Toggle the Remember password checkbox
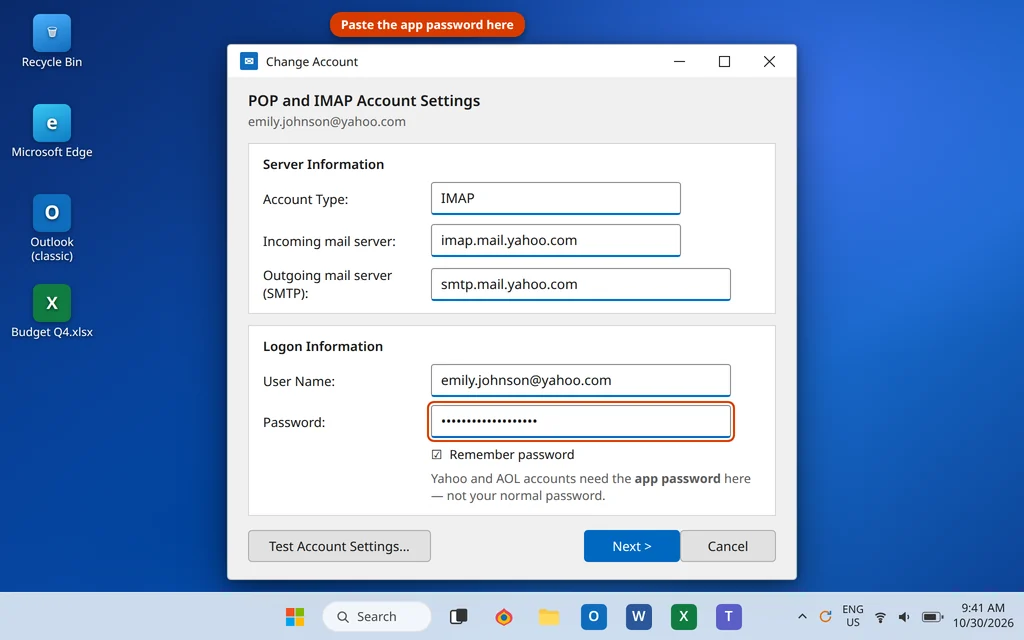Screen dimensions: 1024x640 [436, 455]
